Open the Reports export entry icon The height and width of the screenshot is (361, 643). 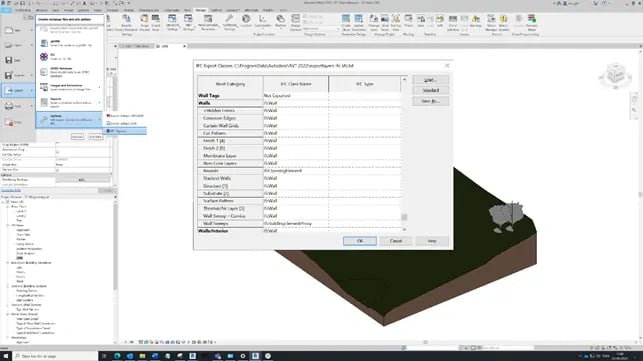pyautogui.click(x=44, y=102)
